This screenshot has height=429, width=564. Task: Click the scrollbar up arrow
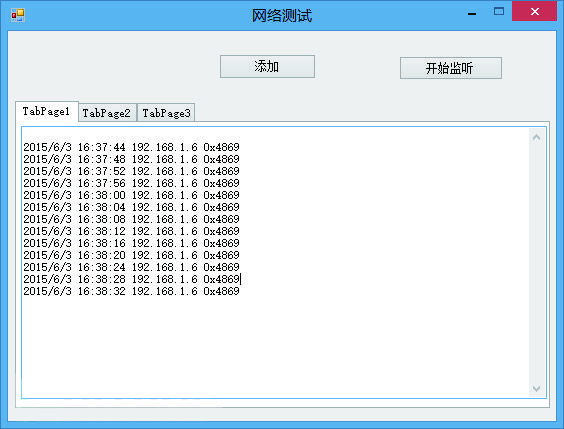point(536,137)
